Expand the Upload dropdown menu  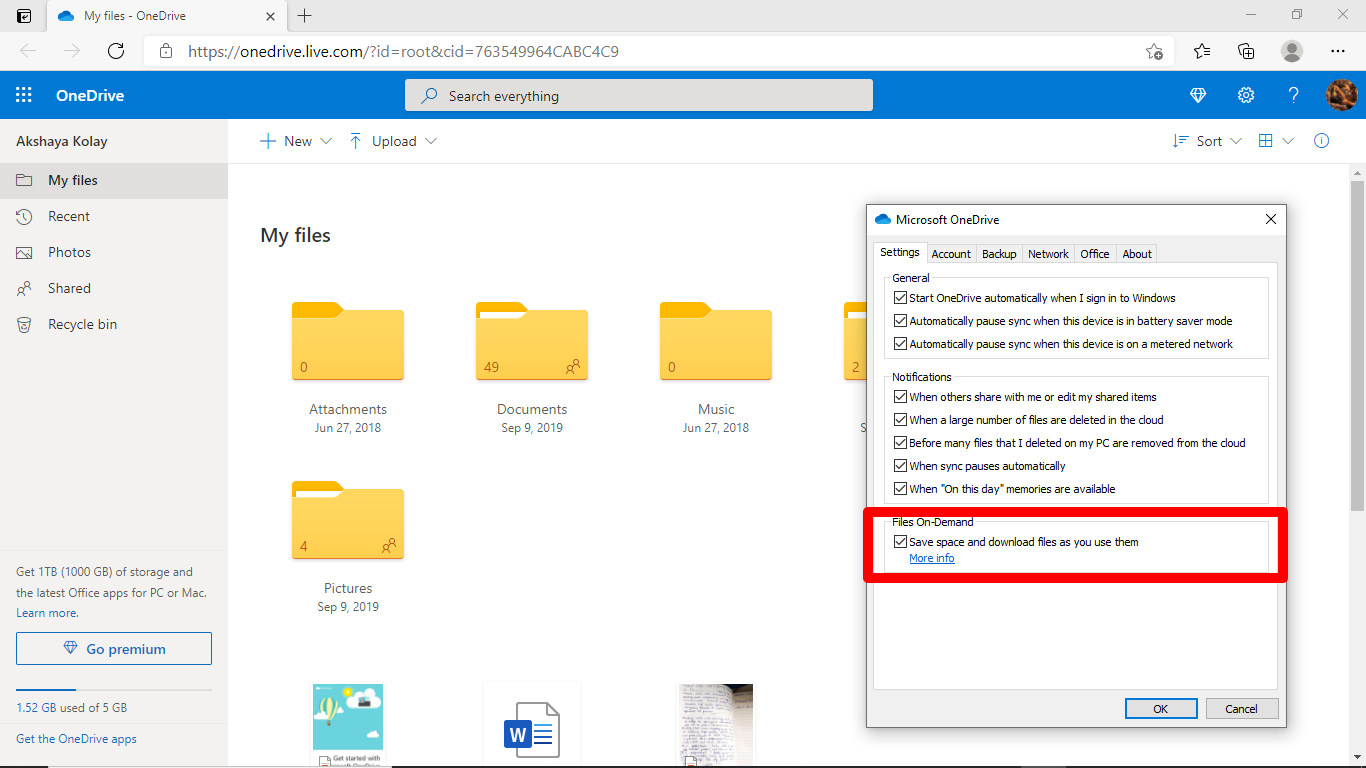pyautogui.click(x=392, y=141)
